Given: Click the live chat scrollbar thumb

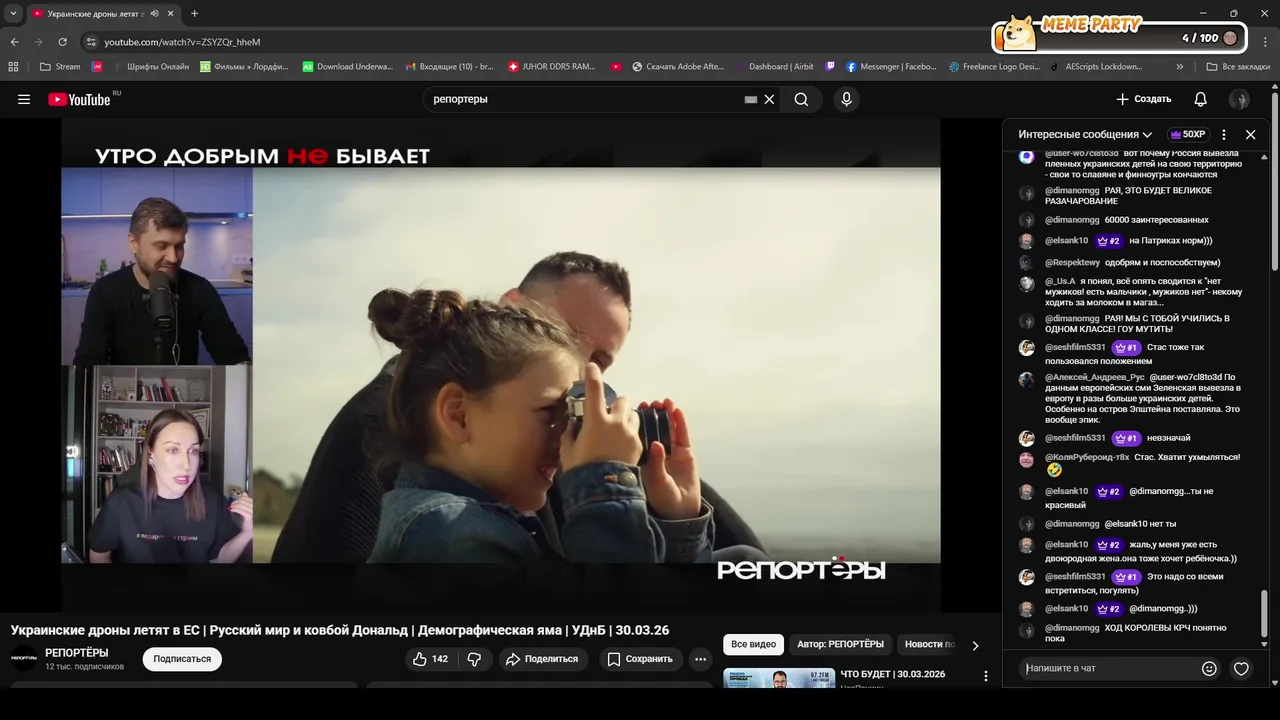Looking at the screenshot, I should tap(1264, 613).
